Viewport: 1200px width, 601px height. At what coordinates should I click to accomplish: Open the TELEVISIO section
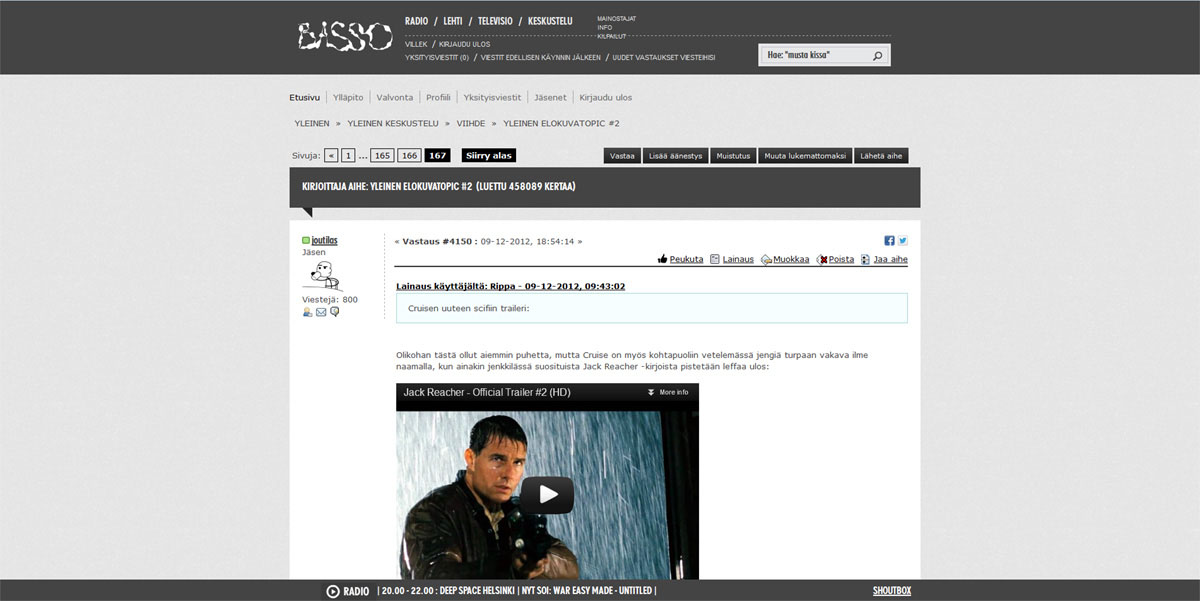click(x=493, y=21)
